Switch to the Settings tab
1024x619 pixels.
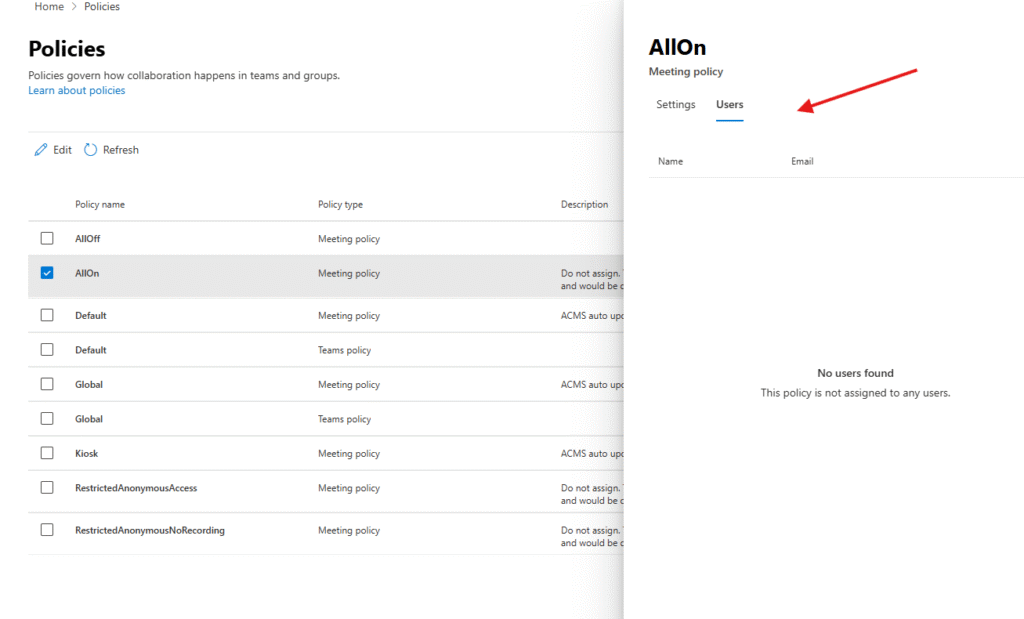(675, 105)
